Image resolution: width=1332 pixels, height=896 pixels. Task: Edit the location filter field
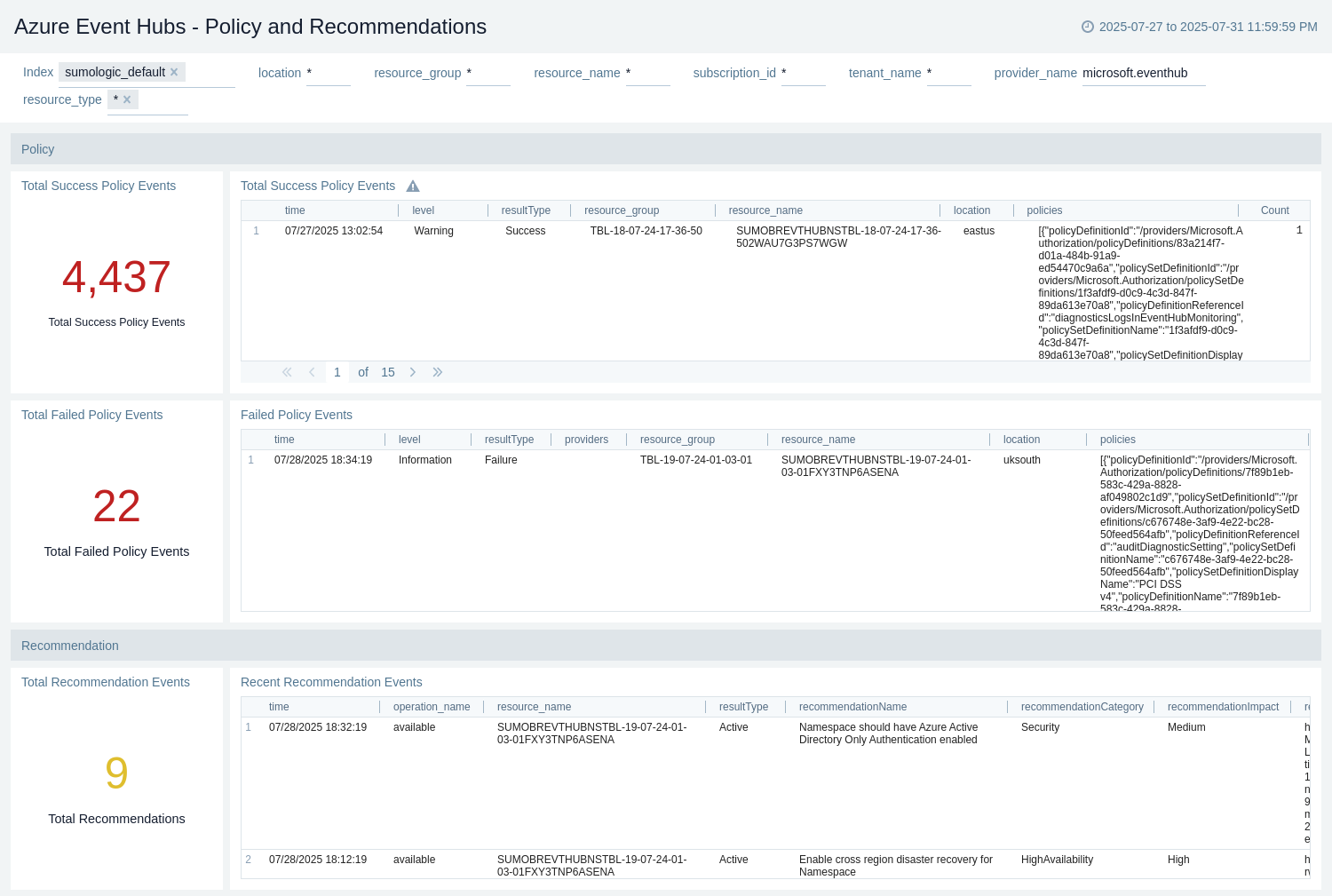click(x=329, y=74)
